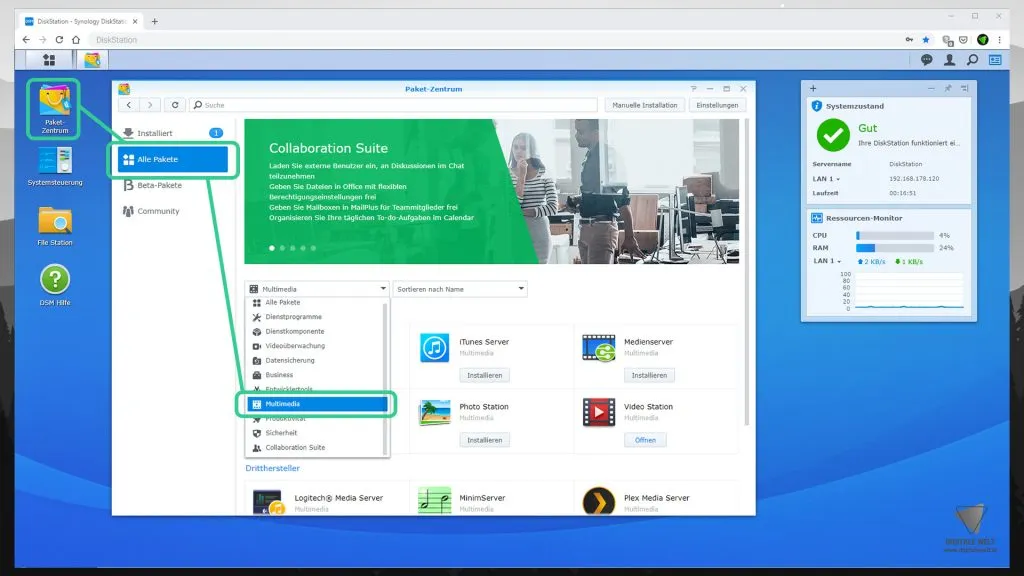
Task: Click Öffnen for Video Station
Action: coord(645,440)
